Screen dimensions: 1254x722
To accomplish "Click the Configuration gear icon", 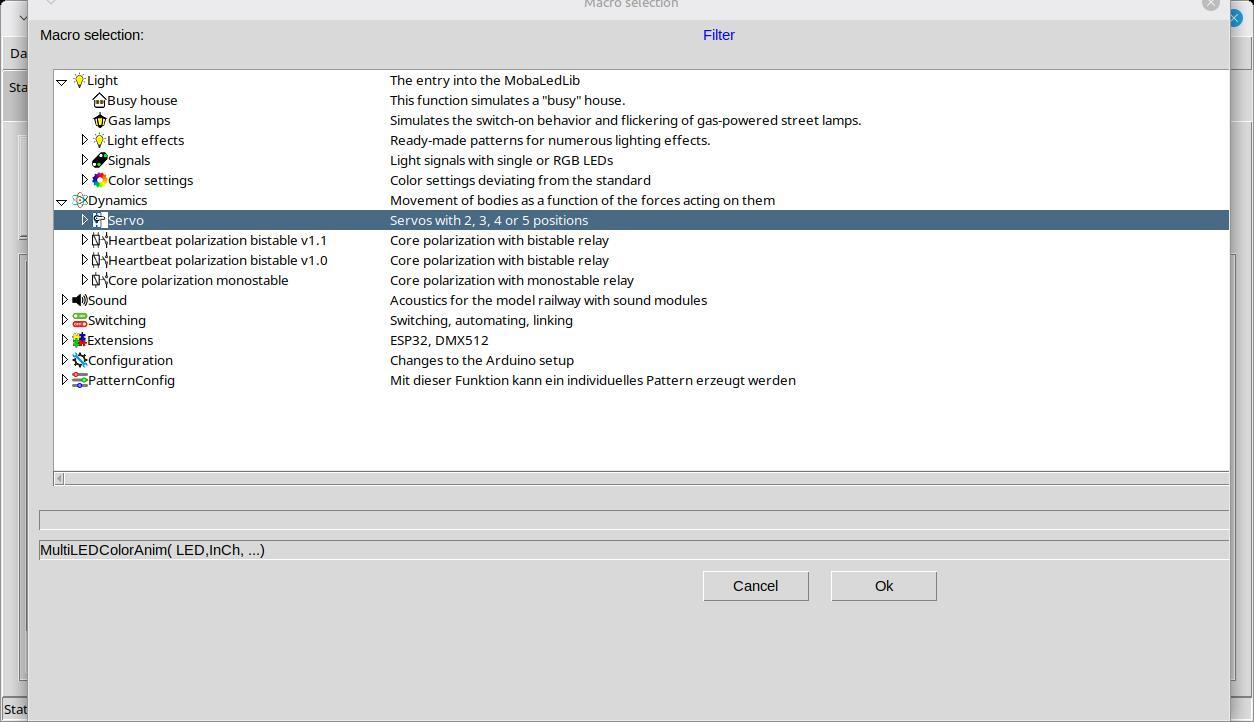I will [x=80, y=360].
